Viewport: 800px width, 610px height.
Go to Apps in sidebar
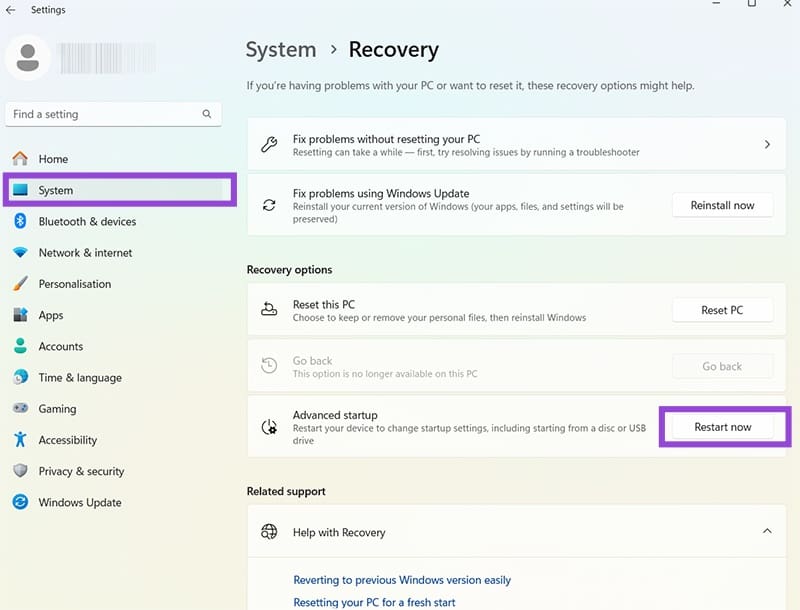[51, 315]
